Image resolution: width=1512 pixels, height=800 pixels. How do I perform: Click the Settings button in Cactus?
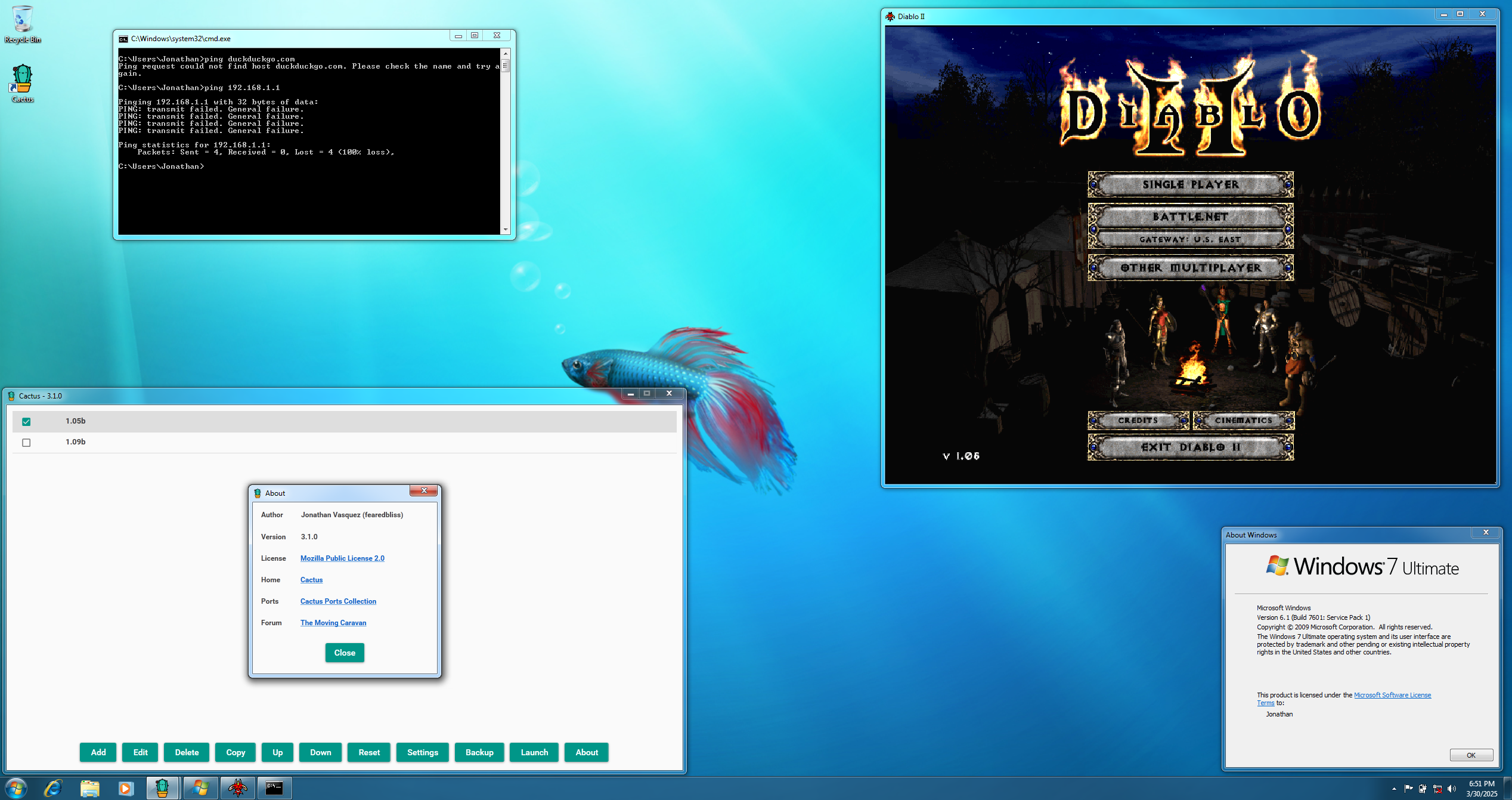coord(423,752)
